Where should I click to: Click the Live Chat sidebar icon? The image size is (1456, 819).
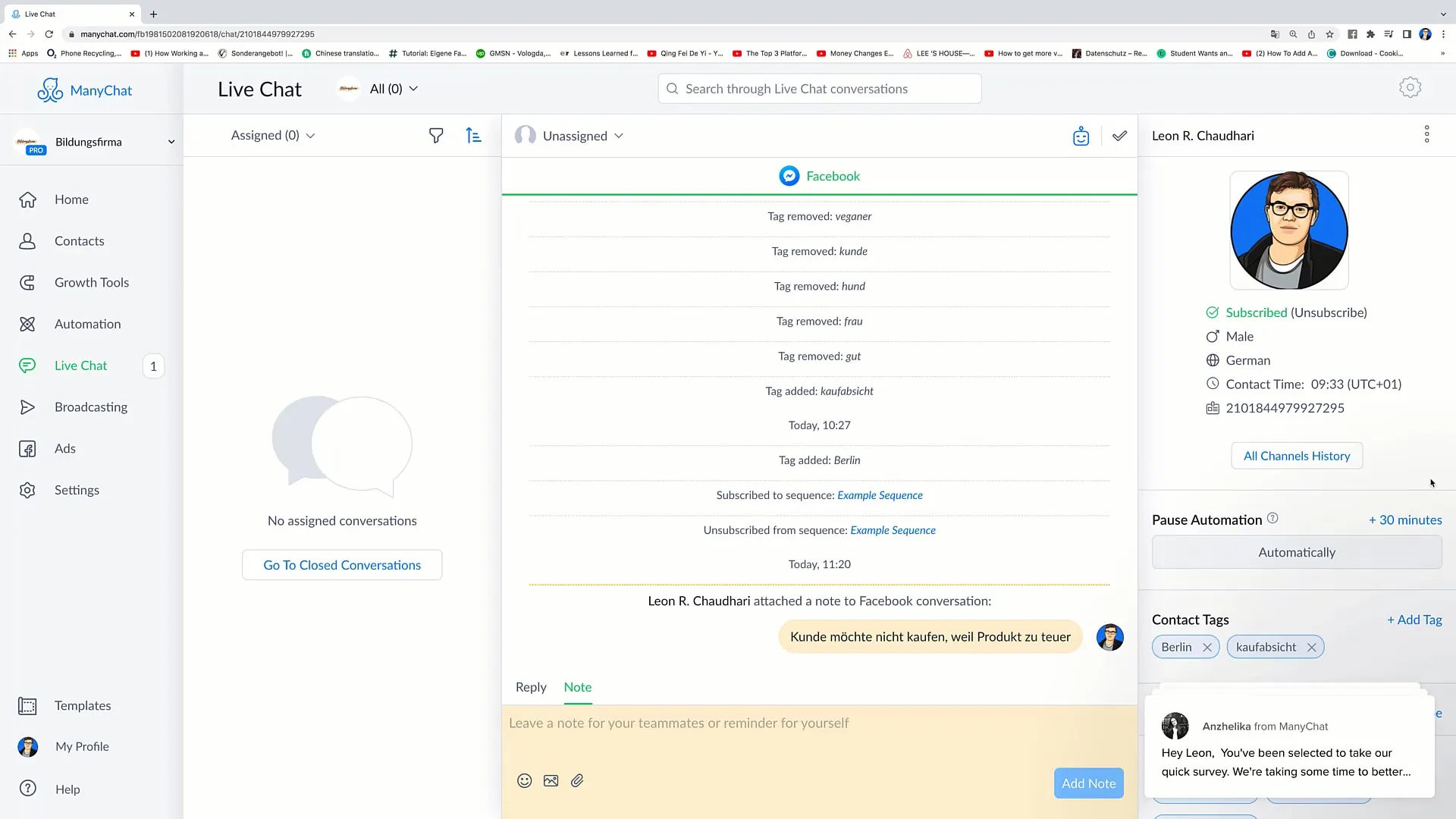[x=28, y=365]
